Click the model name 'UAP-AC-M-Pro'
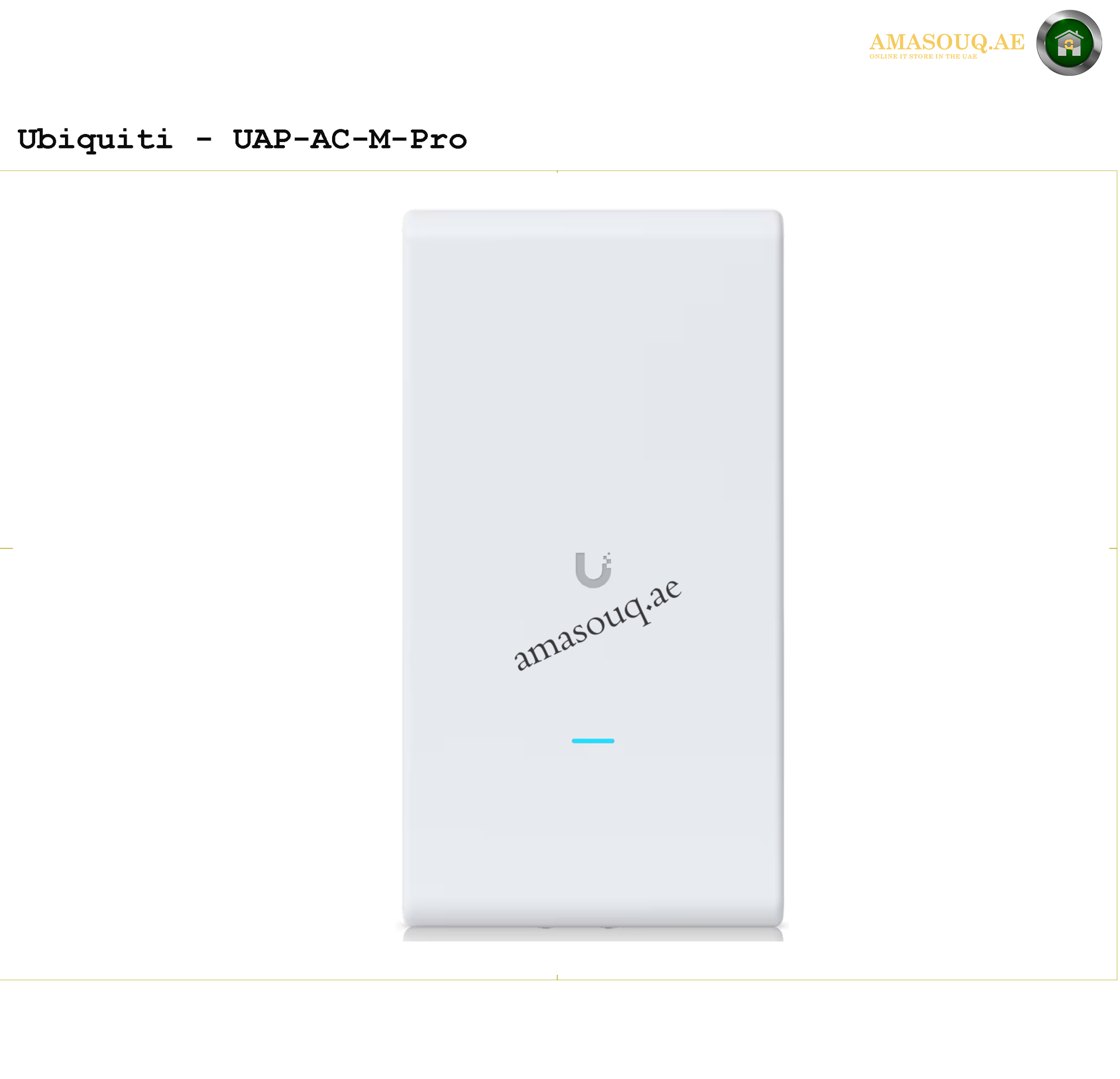1120x1079 pixels. click(x=350, y=139)
